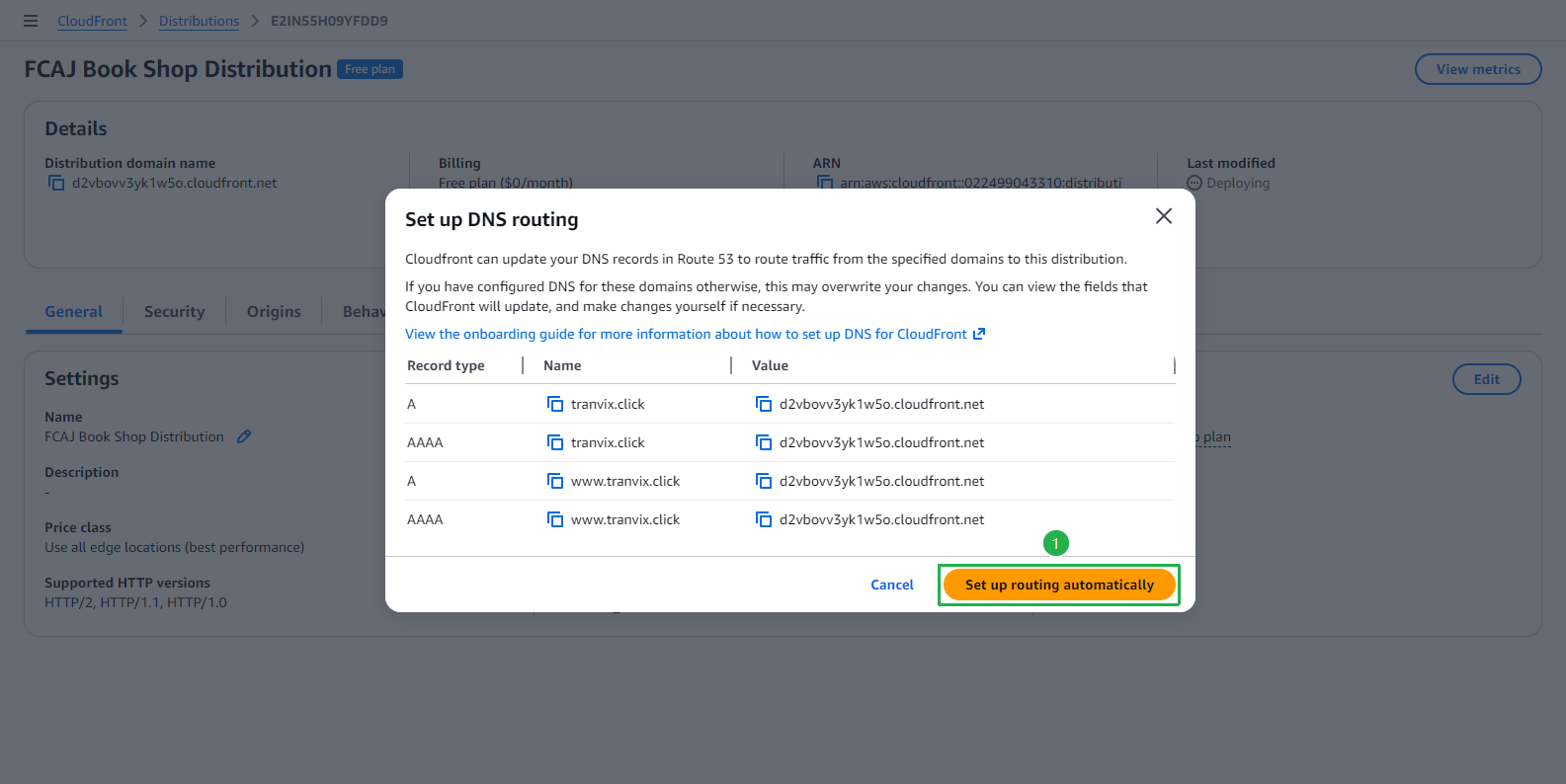Copy name tranvix.click (no www) for AAAA record

(555, 442)
